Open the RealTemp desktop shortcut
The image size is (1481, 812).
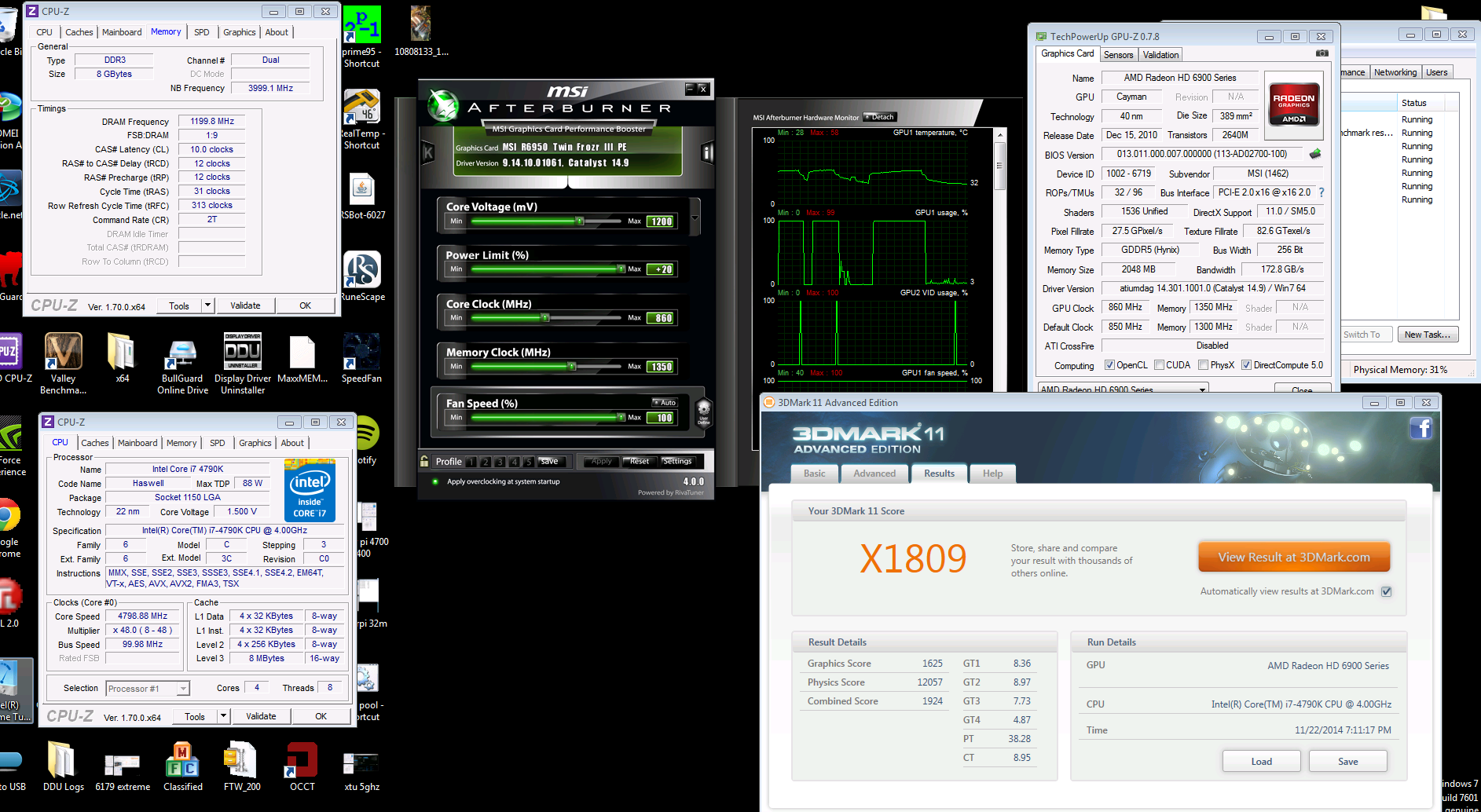pos(361,119)
